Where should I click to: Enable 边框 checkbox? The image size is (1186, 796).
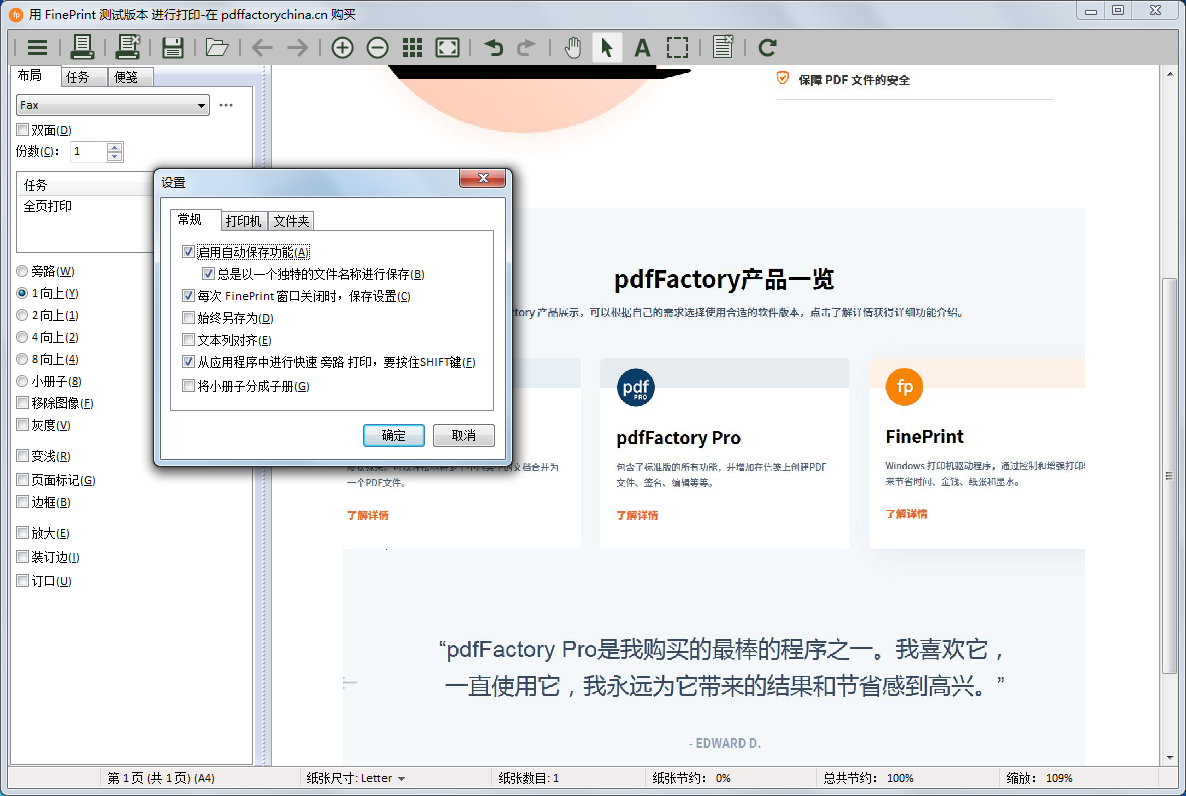coord(23,502)
